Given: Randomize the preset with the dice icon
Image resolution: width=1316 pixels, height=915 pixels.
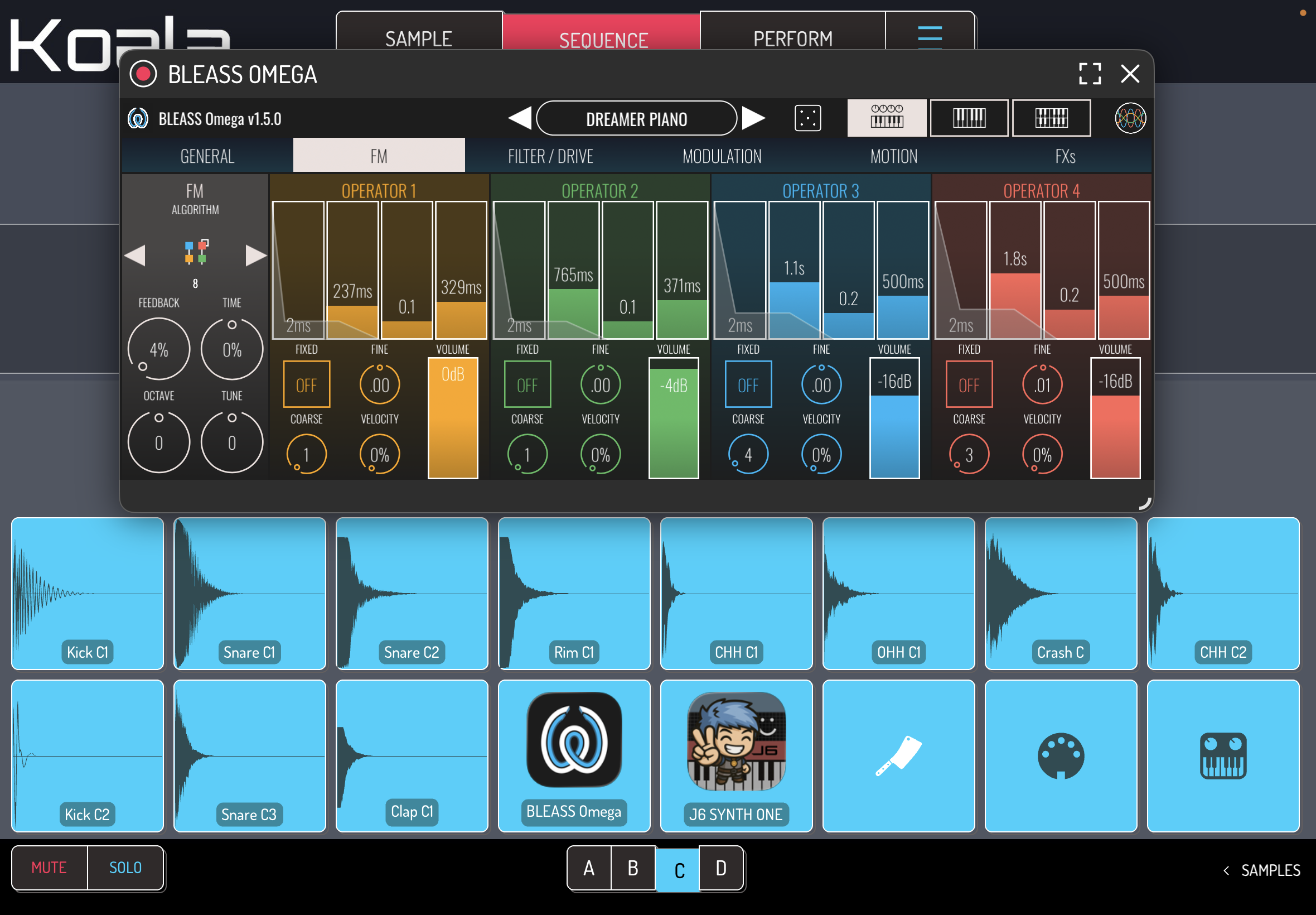Looking at the screenshot, I should 808,118.
